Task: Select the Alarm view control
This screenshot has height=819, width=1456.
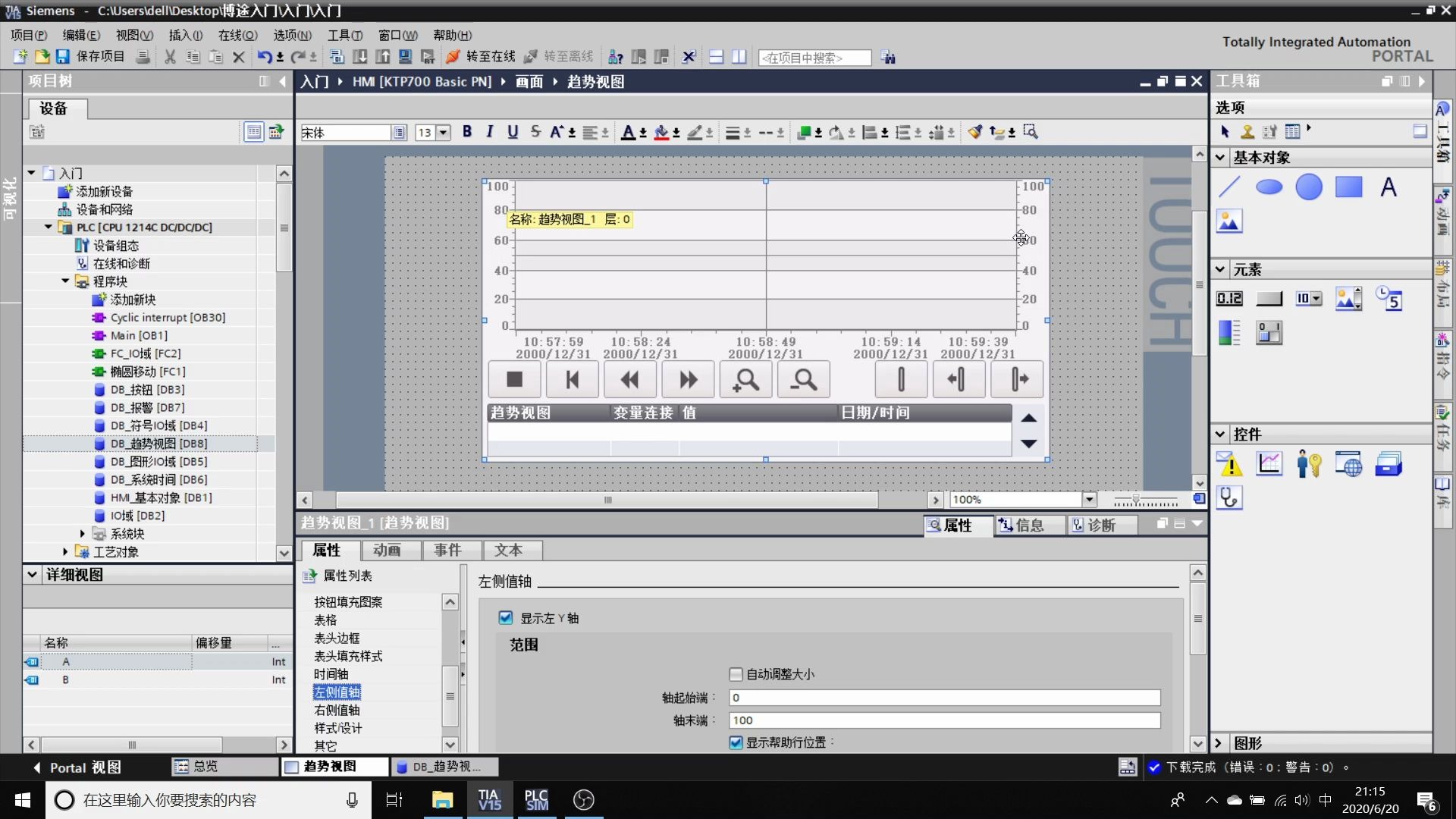Action: click(x=1229, y=463)
